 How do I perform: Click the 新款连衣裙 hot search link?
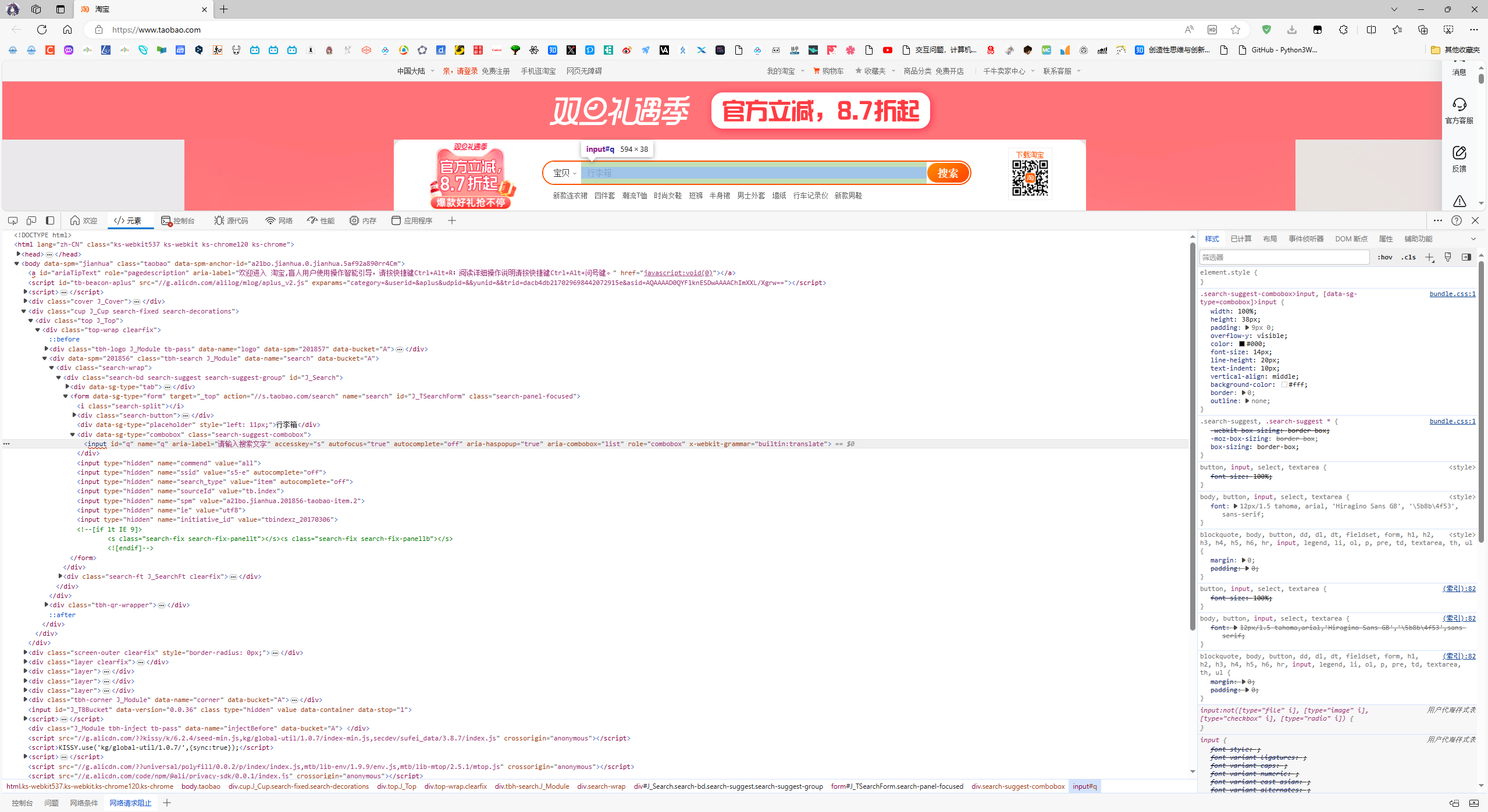[x=570, y=195]
